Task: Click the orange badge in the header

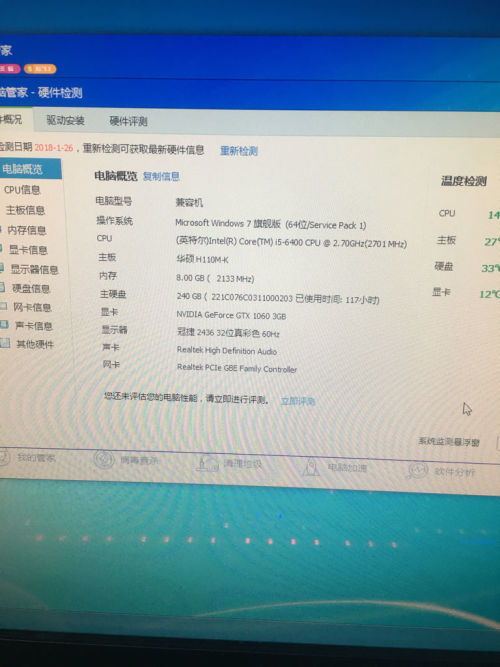Action: [40, 68]
